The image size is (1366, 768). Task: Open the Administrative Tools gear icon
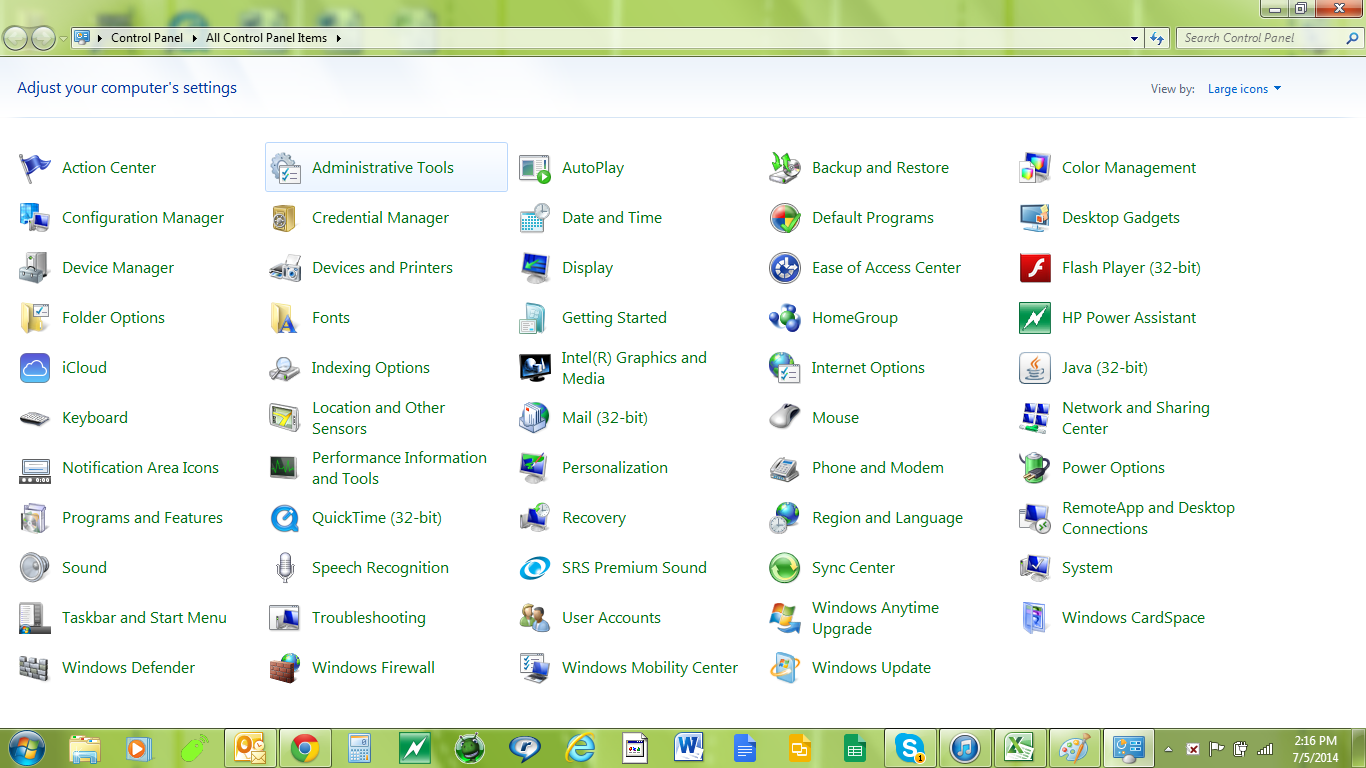[285, 168]
